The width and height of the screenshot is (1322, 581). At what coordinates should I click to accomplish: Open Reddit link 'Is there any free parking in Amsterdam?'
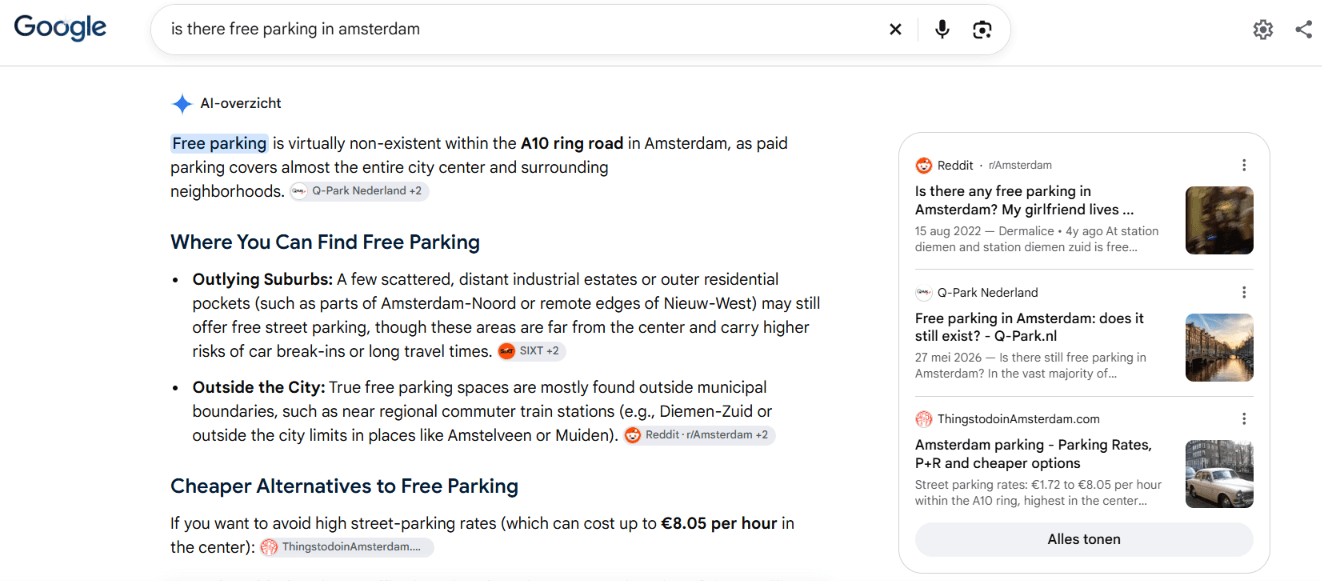coord(1024,200)
